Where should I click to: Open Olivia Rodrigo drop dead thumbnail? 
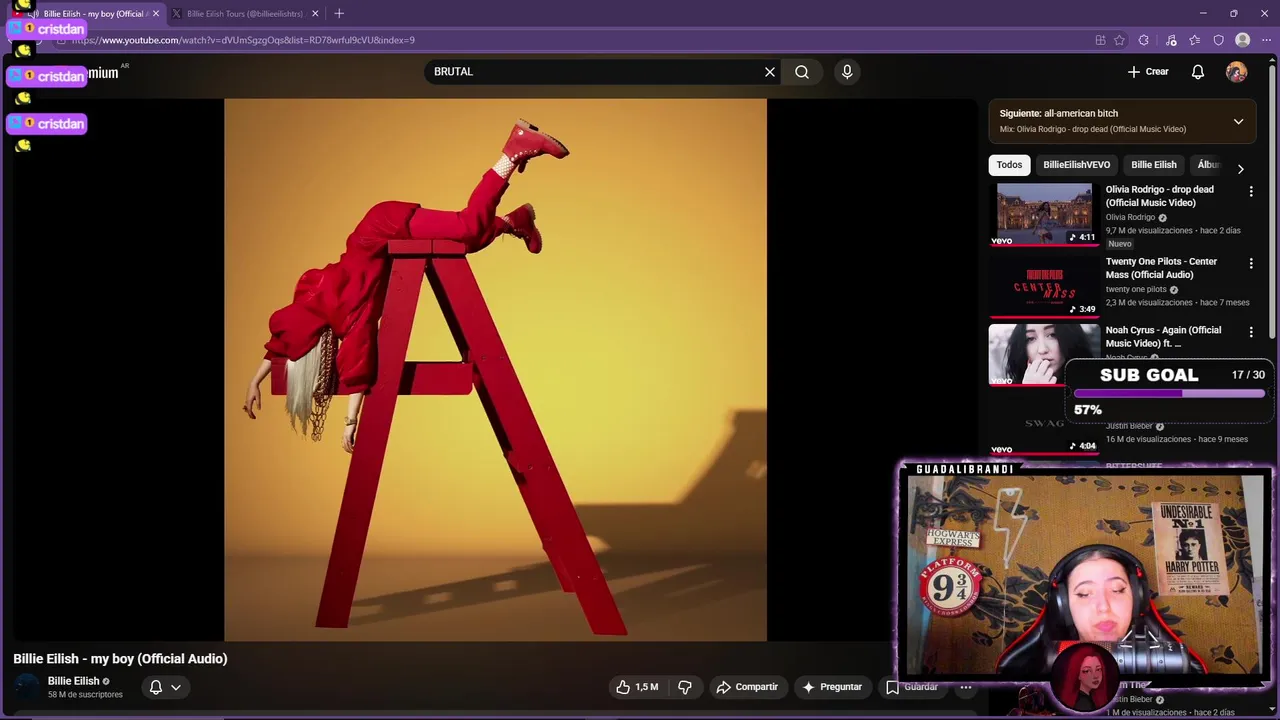(x=1044, y=214)
